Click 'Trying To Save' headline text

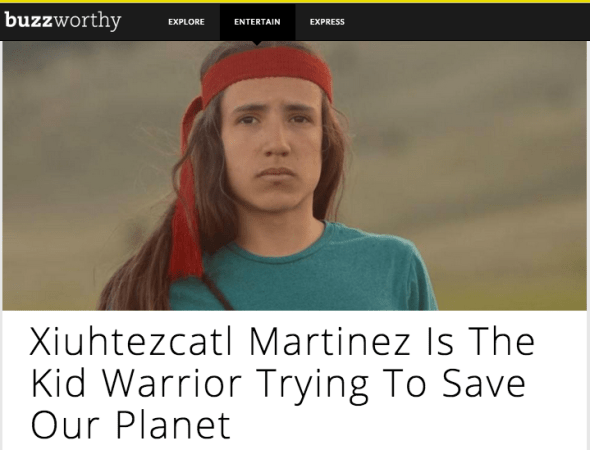click(391, 385)
